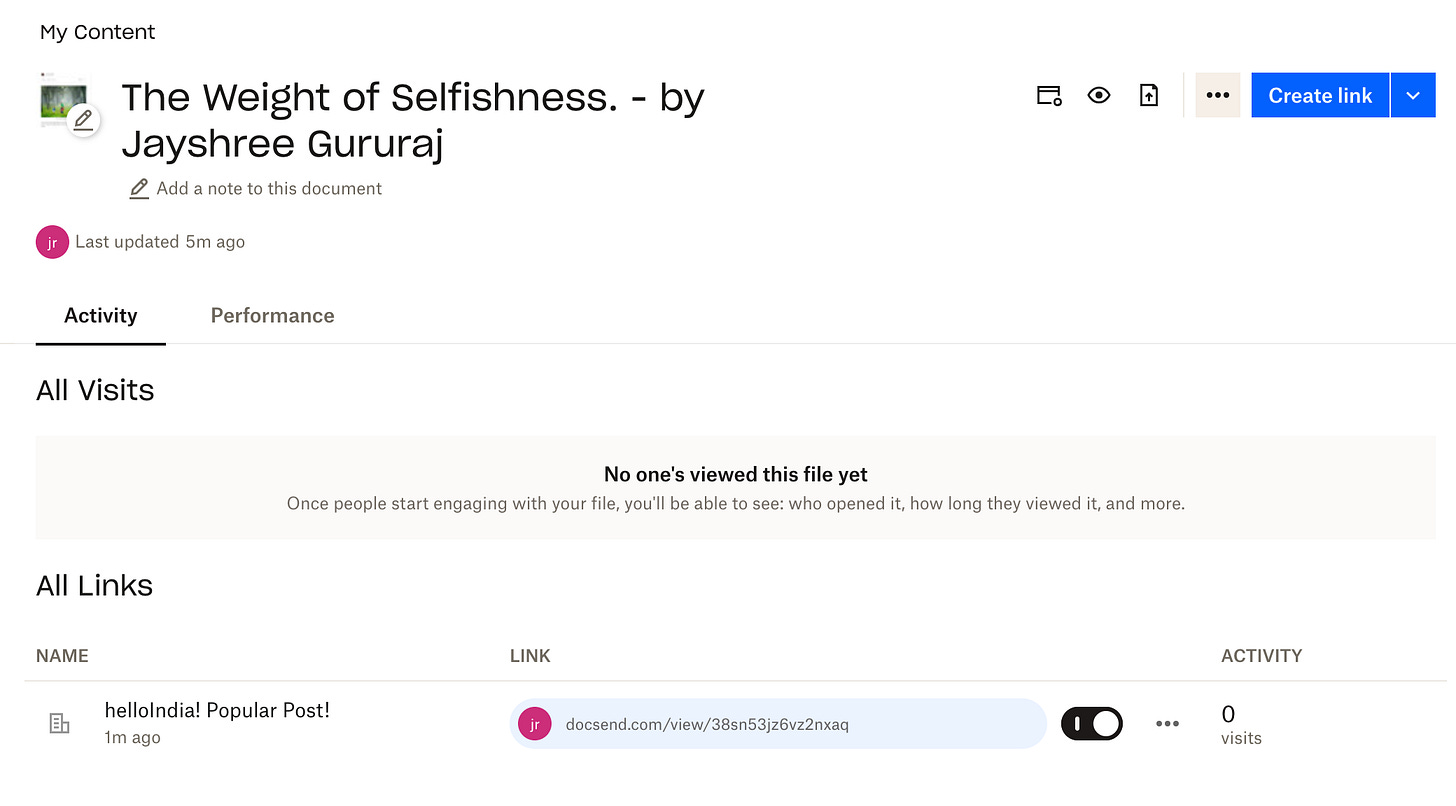Select the Activity tab

click(x=100, y=315)
